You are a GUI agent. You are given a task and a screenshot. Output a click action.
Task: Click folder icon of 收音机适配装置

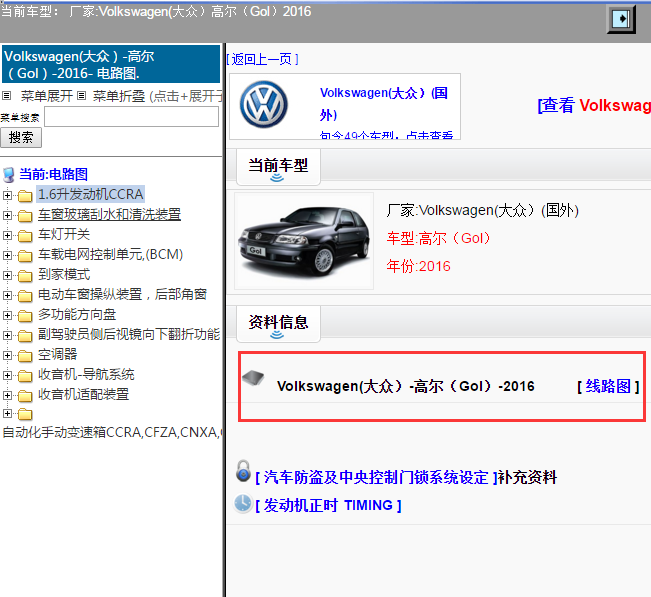[25, 396]
